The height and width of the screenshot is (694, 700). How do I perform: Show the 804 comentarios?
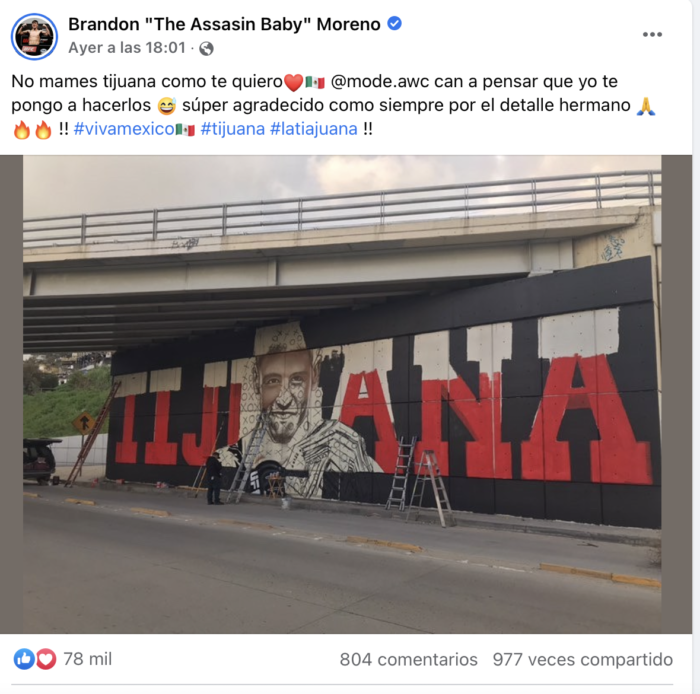(x=408, y=660)
